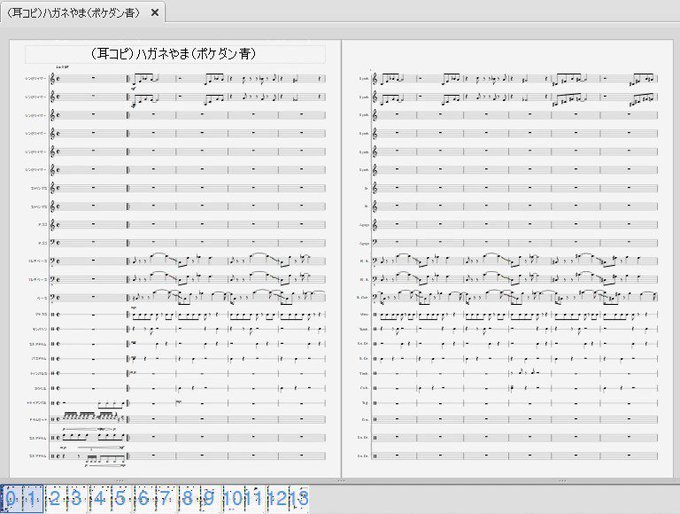Jump to page 0 in the navigator
The width and height of the screenshot is (680, 514).
point(11,498)
